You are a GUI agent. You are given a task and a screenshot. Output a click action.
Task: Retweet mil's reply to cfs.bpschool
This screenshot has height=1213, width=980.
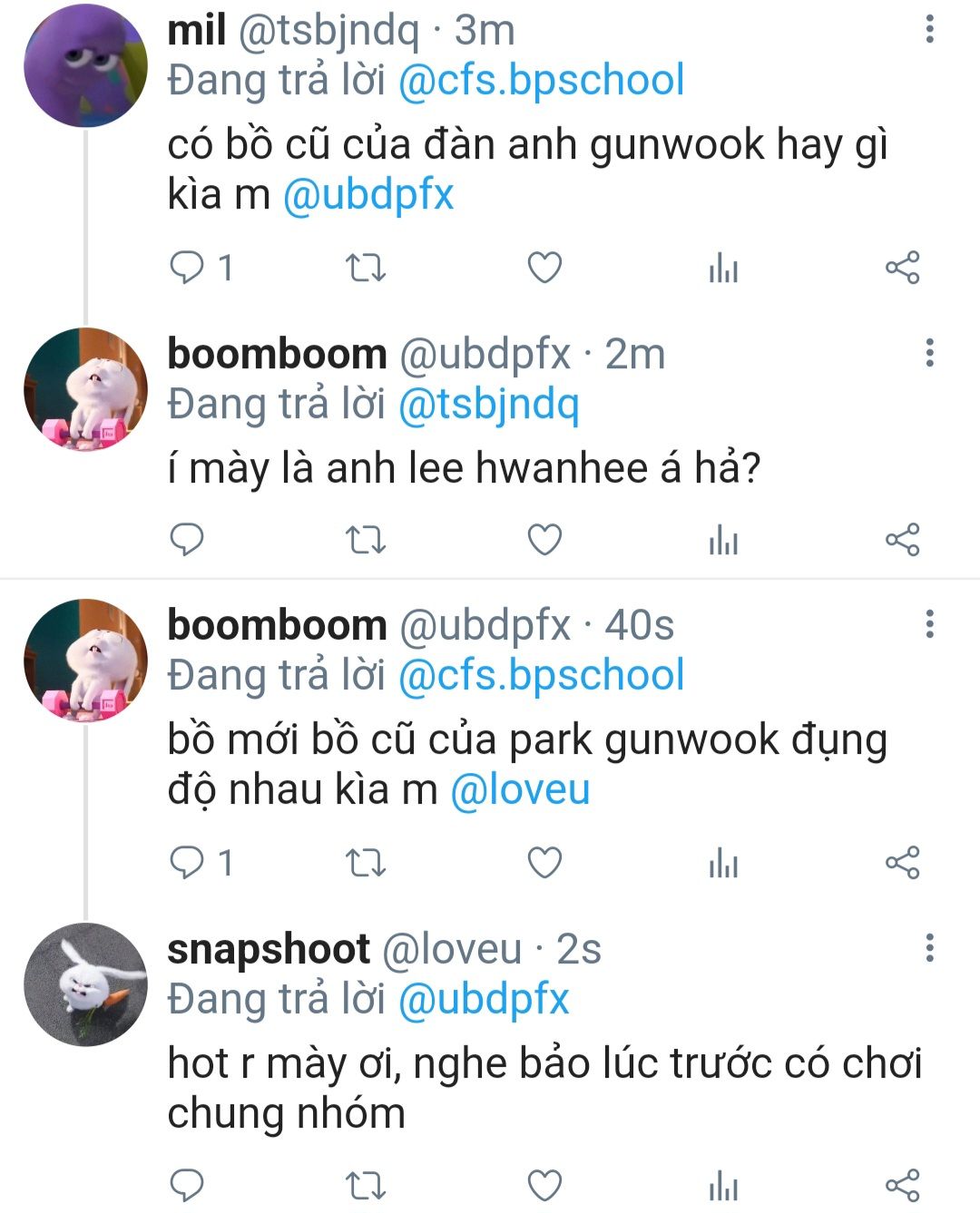pyautogui.click(x=367, y=268)
